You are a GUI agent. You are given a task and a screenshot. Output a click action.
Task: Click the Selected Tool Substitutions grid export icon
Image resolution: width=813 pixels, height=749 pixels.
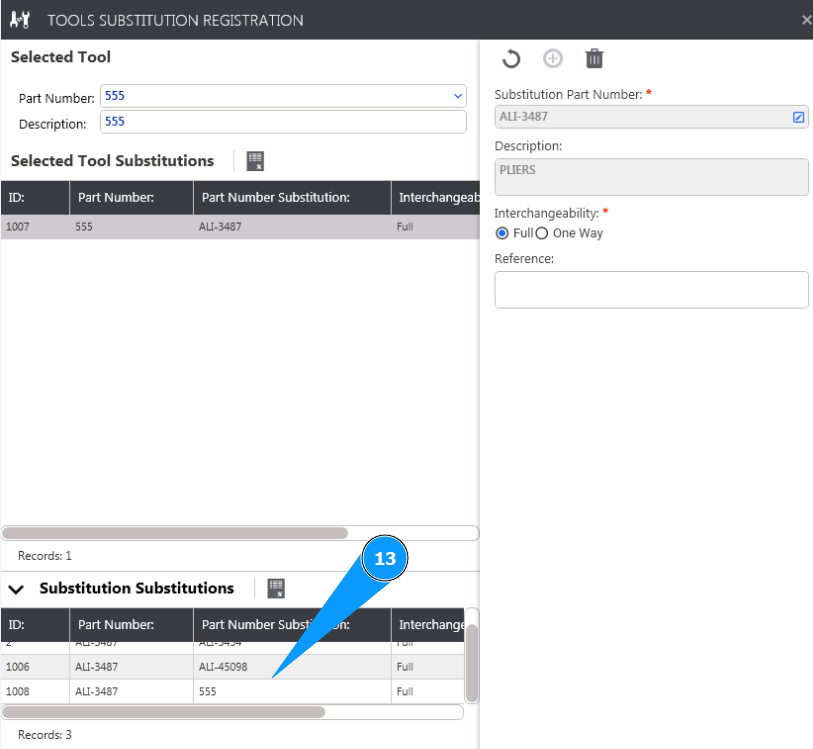[x=255, y=161]
